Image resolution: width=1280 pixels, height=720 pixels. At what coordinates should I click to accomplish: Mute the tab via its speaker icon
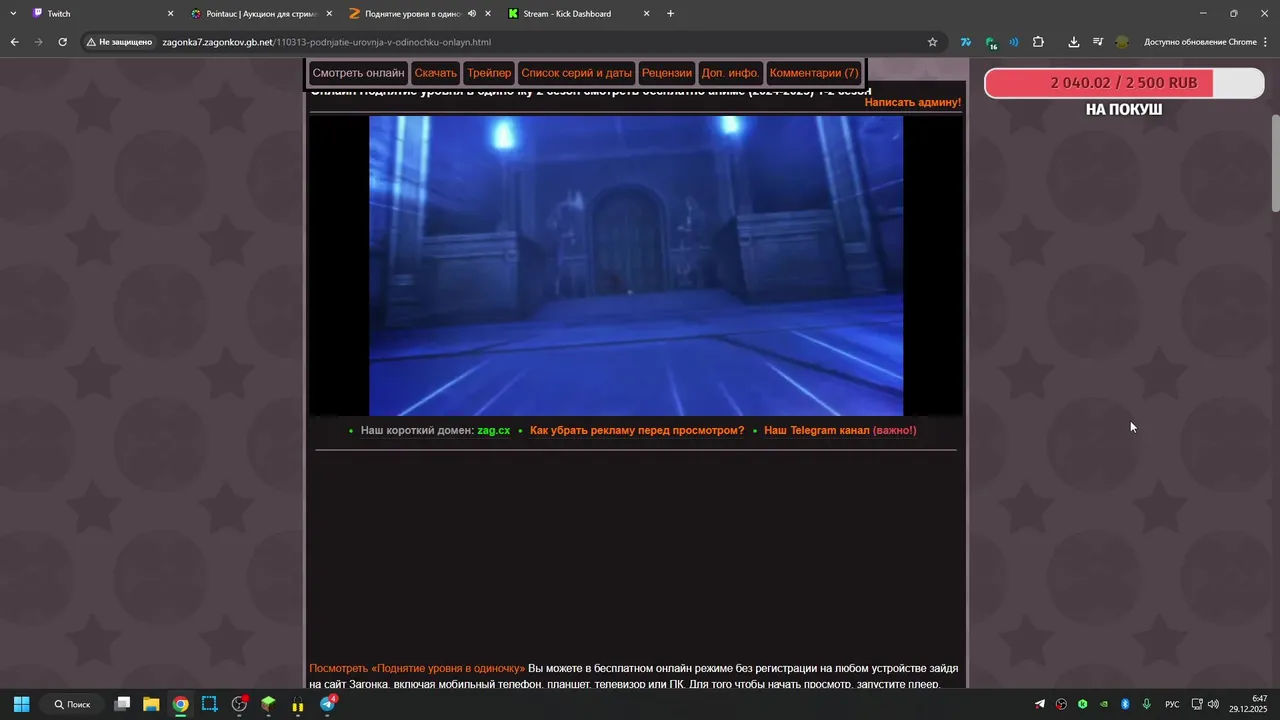click(x=472, y=14)
